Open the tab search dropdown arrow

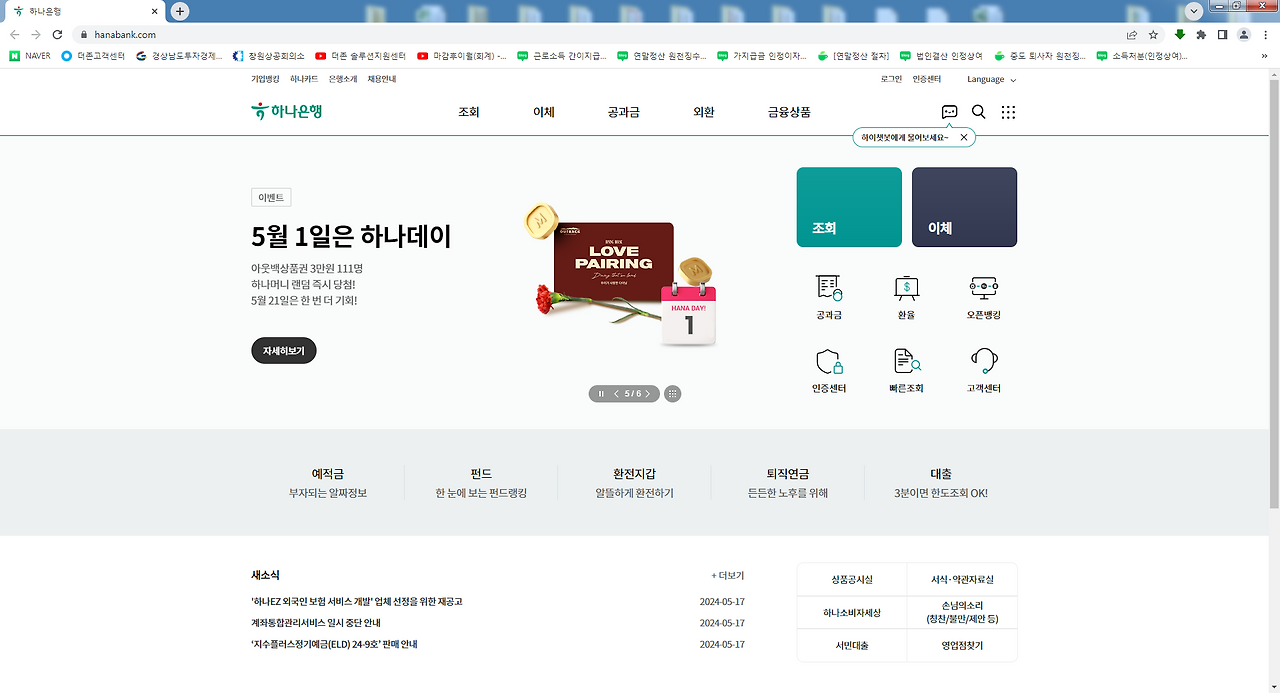[1193, 10]
